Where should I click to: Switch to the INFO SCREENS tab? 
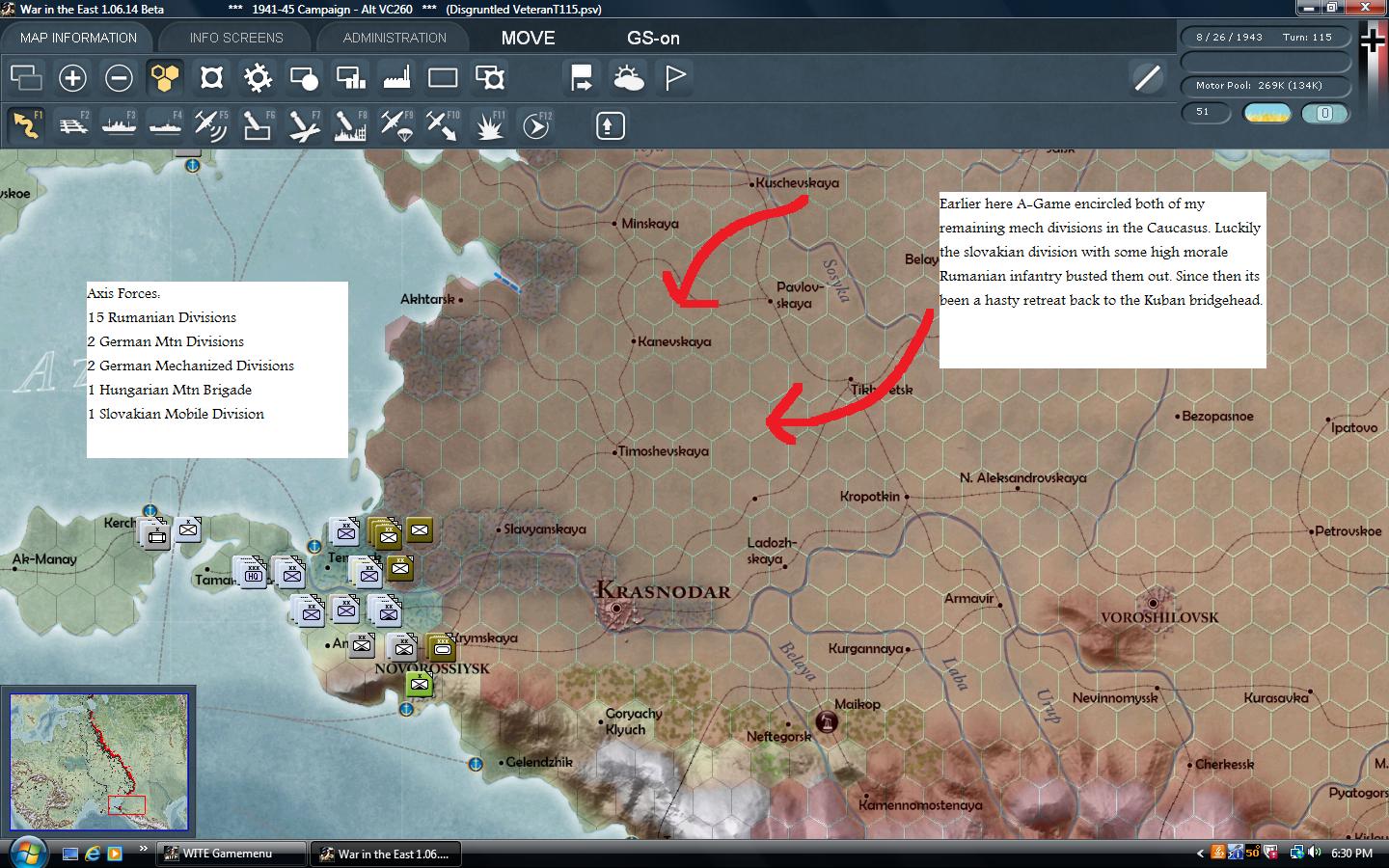(x=236, y=38)
